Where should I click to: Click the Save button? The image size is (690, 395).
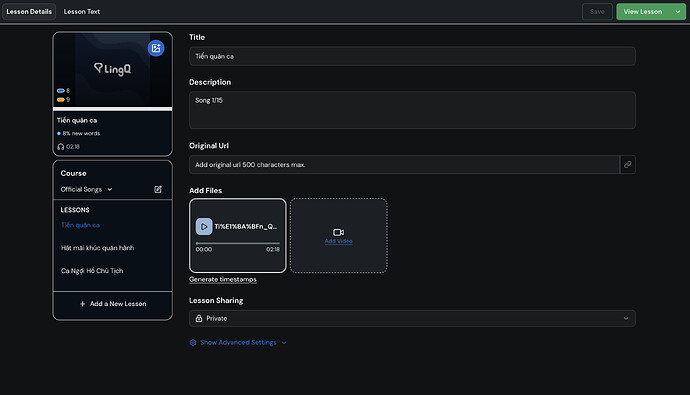pos(597,11)
